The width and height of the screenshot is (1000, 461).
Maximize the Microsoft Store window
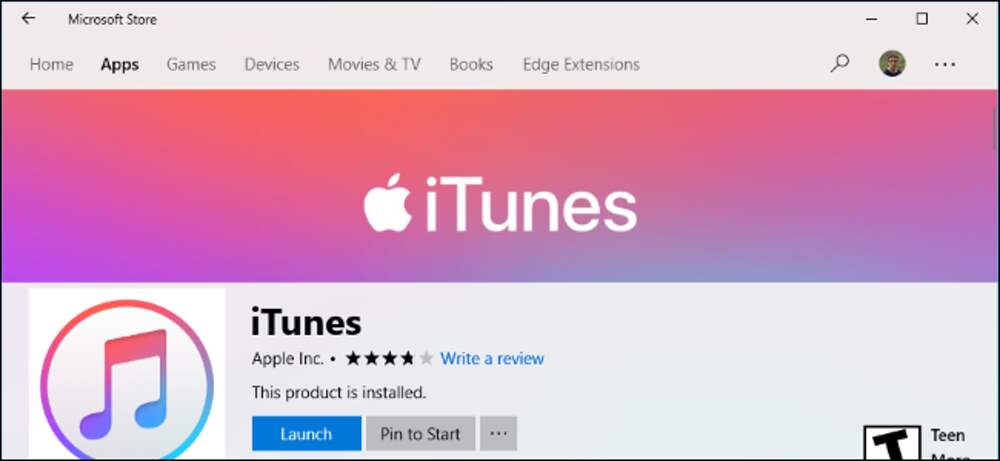(922, 19)
